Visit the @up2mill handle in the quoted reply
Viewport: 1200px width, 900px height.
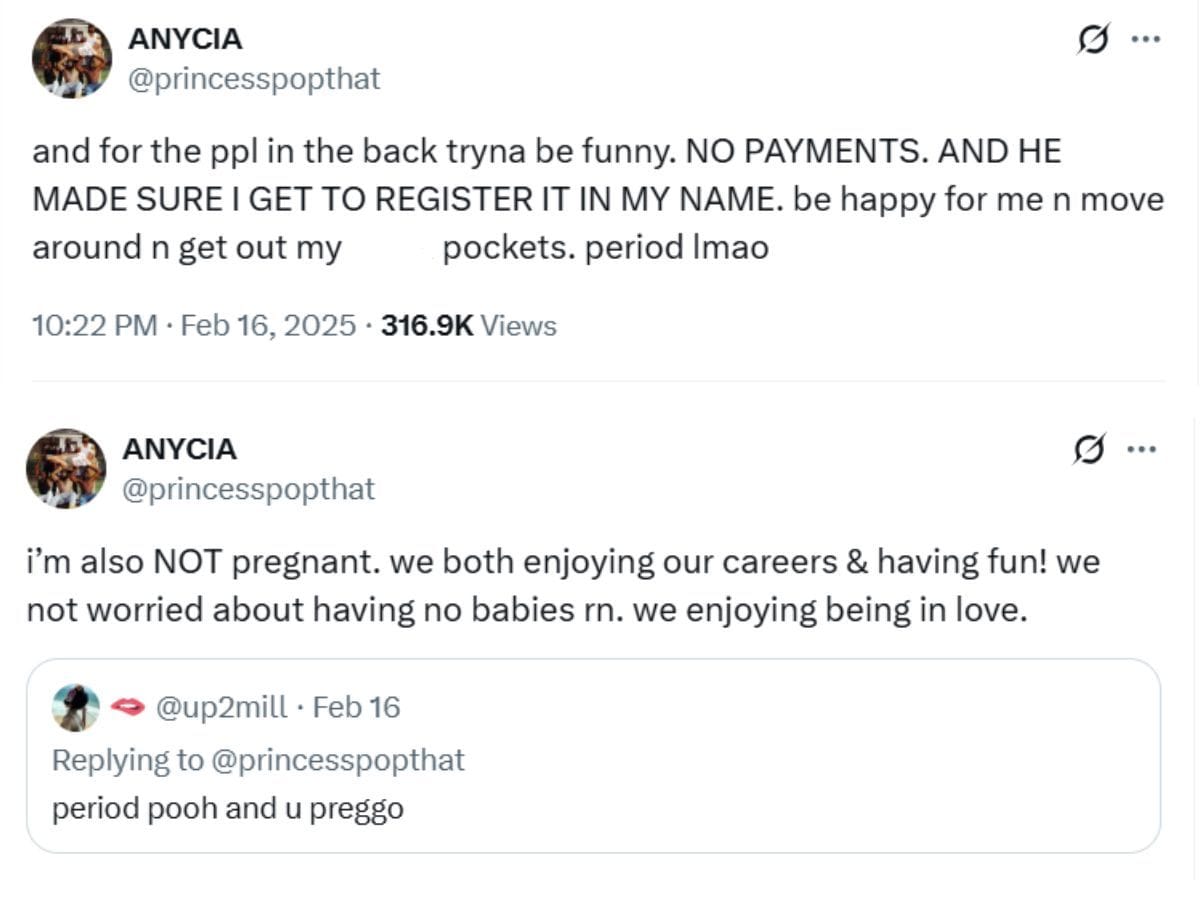coord(221,708)
